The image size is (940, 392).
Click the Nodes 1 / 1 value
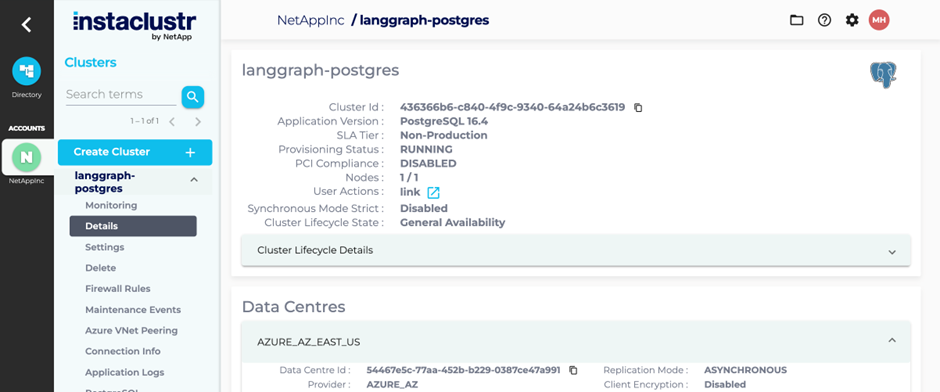[409, 178]
